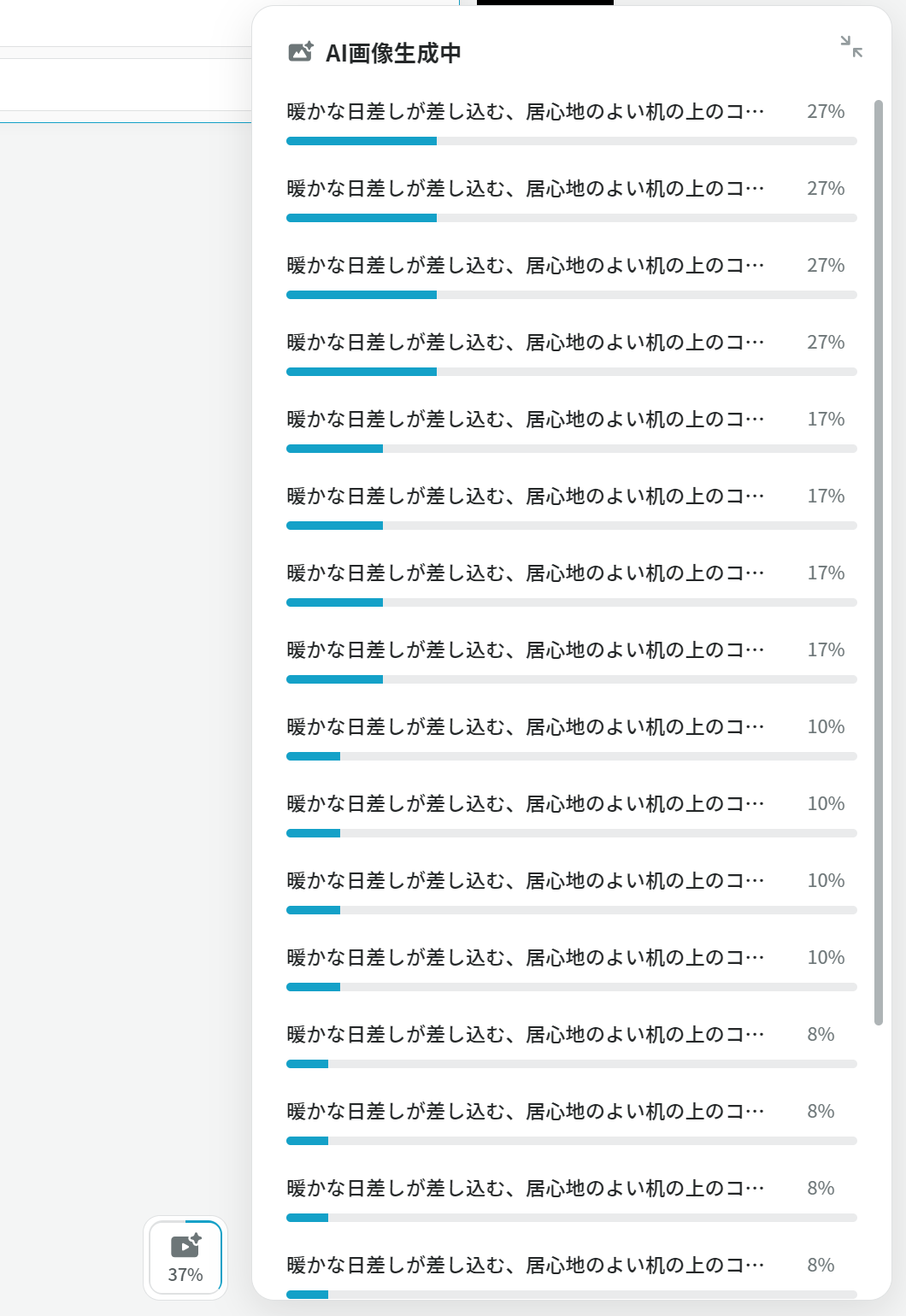Screen dimensions: 906x1316
Task: Select the first task row showing 17%
Action: [x=571, y=432]
